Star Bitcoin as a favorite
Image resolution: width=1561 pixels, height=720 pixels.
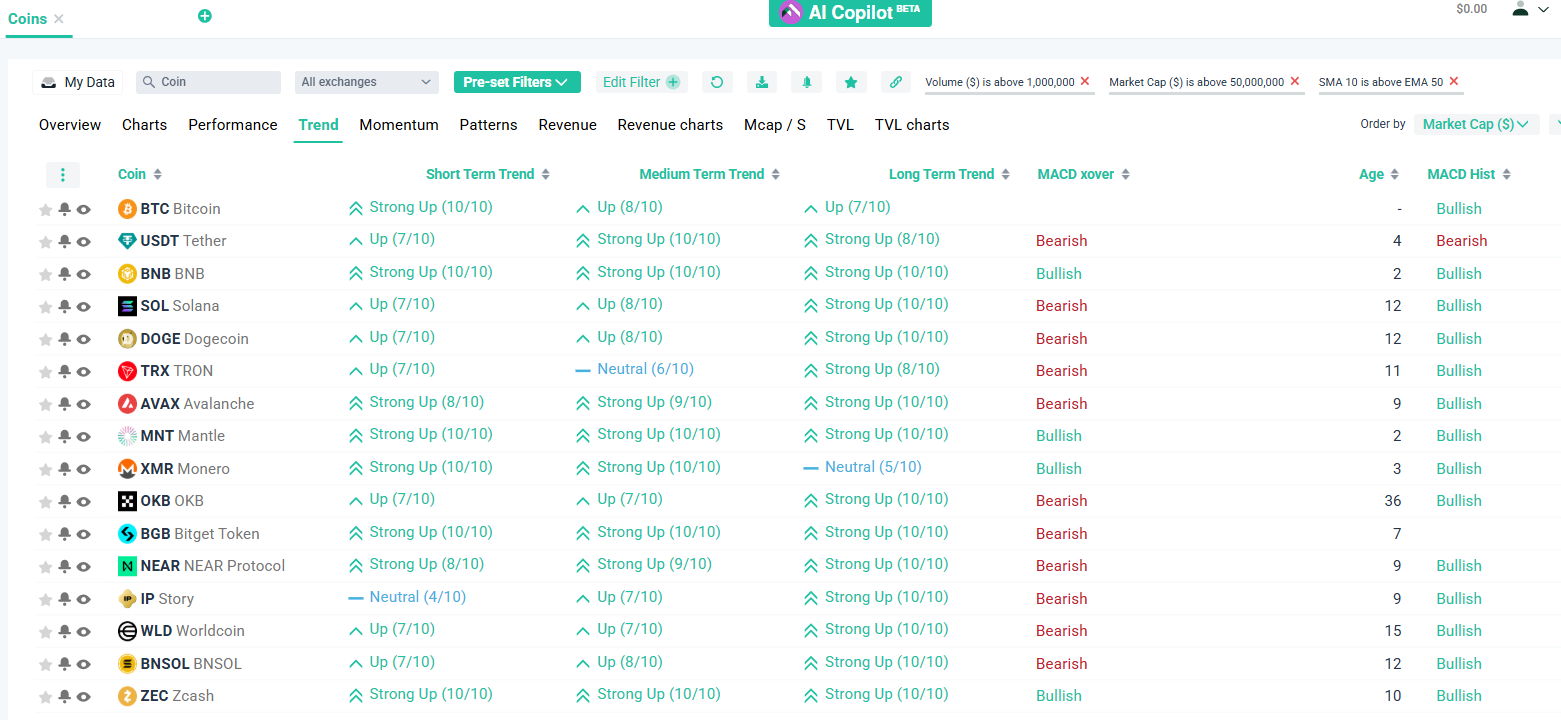45,210
